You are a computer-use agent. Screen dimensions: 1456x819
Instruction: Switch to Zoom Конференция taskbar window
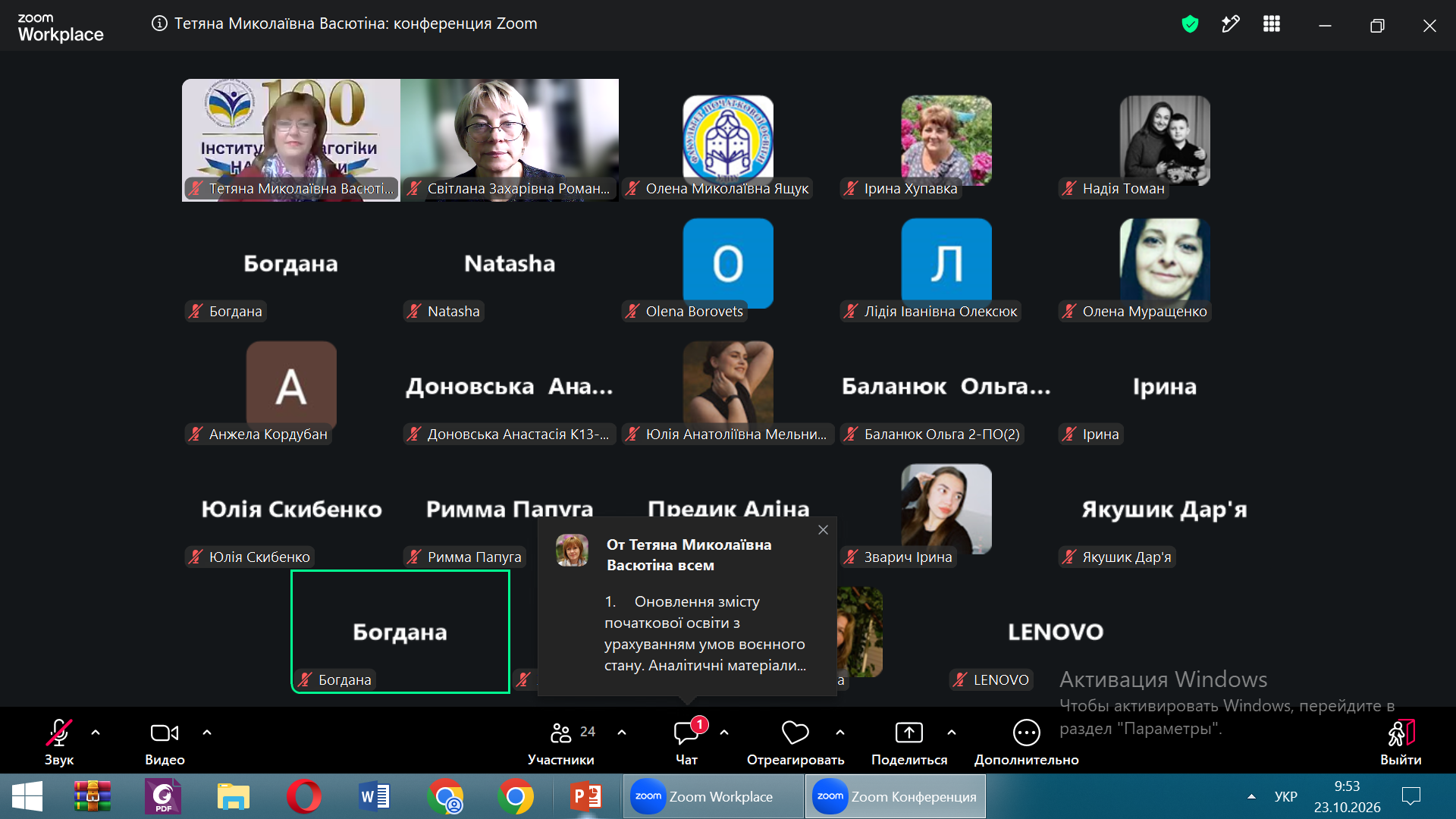895,796
